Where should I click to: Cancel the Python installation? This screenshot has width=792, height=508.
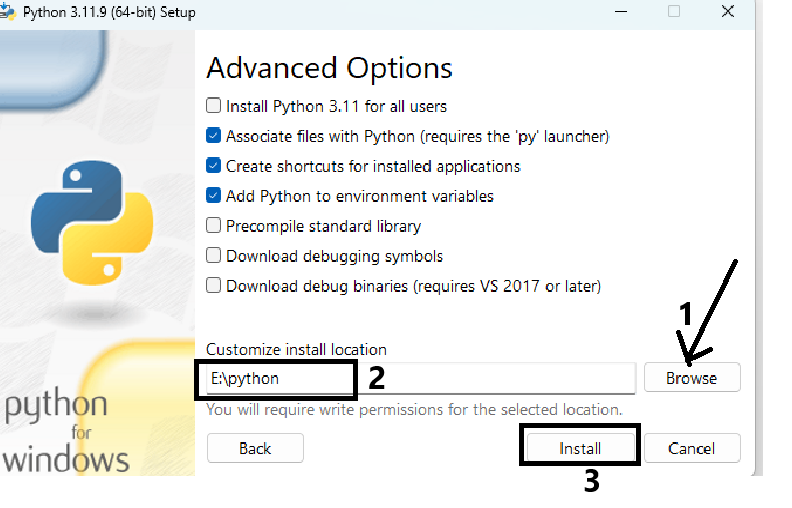click(692, 448)
